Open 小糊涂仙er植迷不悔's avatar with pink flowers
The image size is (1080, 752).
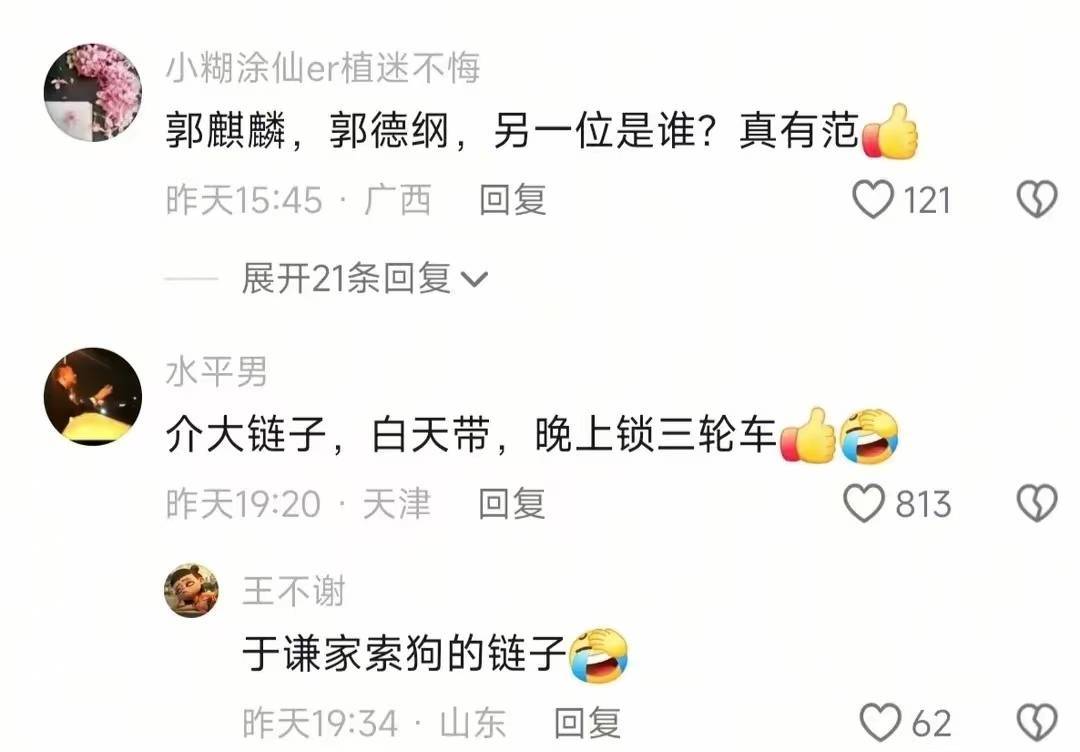(93, 93)
